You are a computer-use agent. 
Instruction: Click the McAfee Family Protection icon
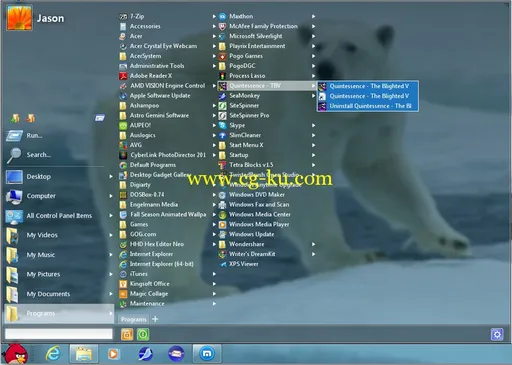[222, 26]
